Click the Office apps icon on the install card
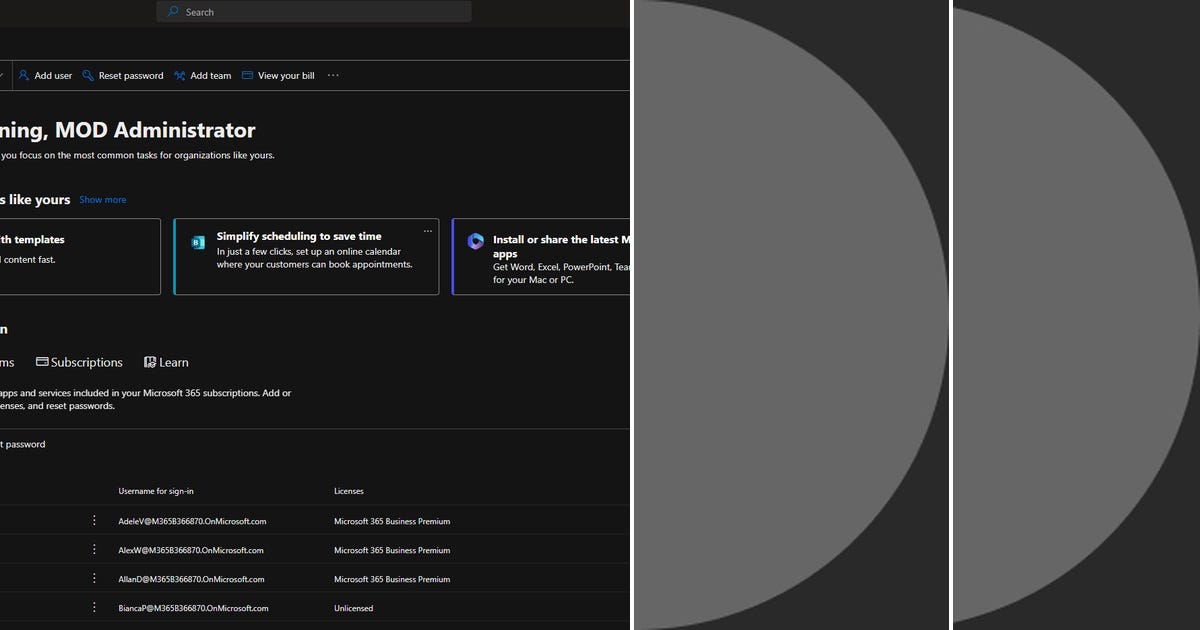This screenshot has width=1200, height=630. click(x=476, y=241)
